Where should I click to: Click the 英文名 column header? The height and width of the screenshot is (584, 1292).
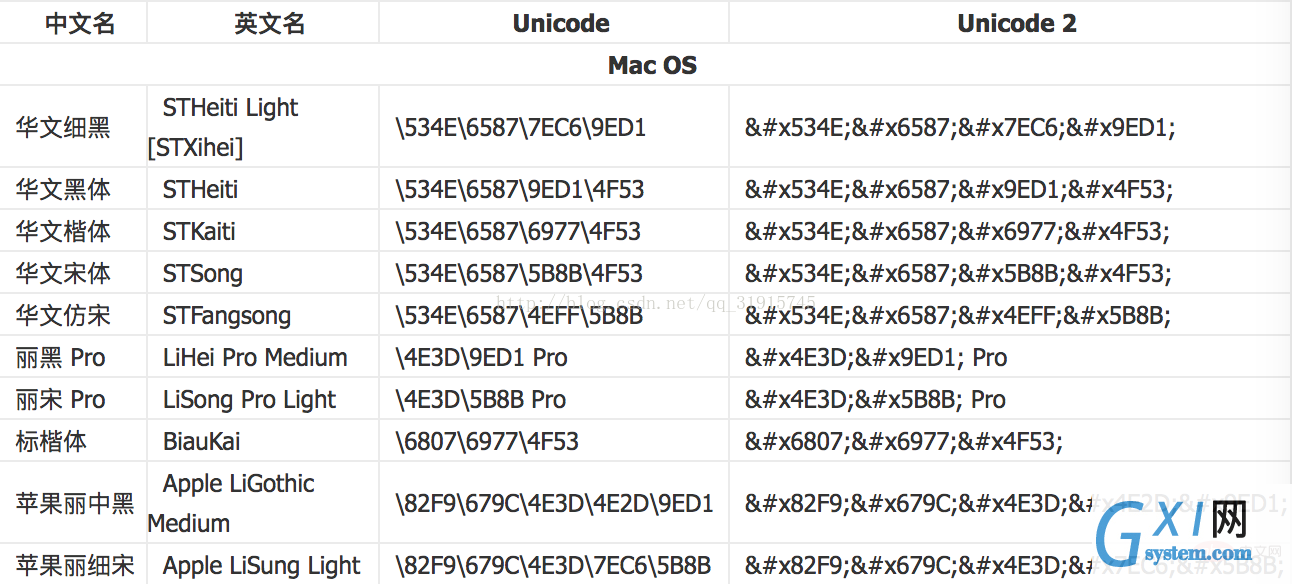(263, 24)
